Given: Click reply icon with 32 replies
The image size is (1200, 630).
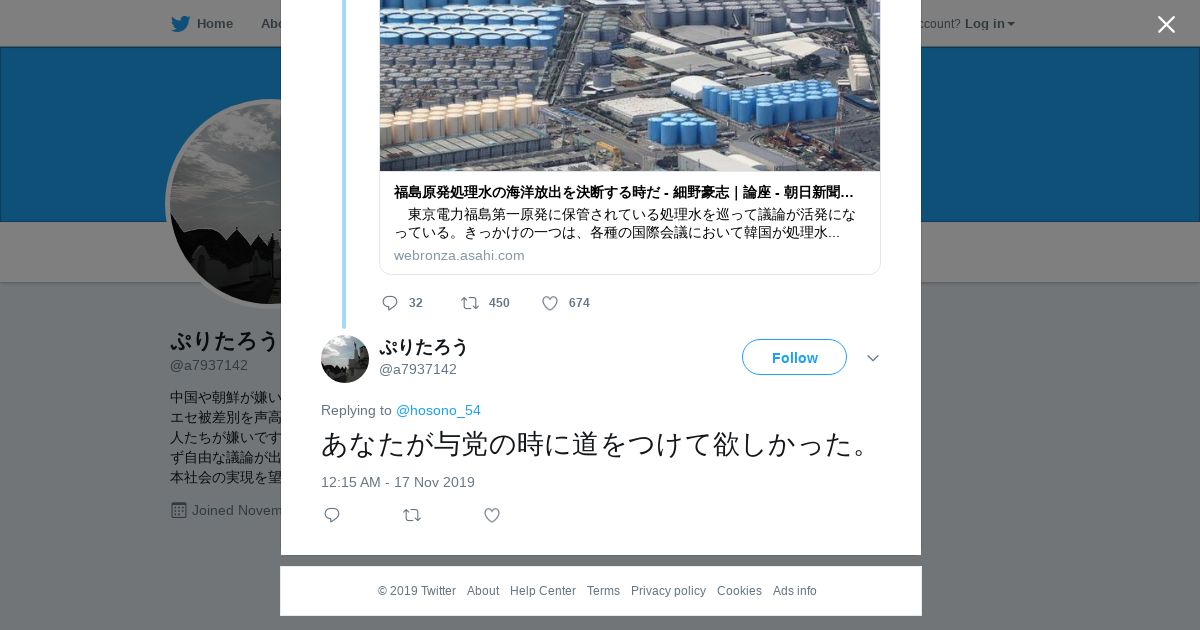Looking at the screenshot, I should click(390, 303).
